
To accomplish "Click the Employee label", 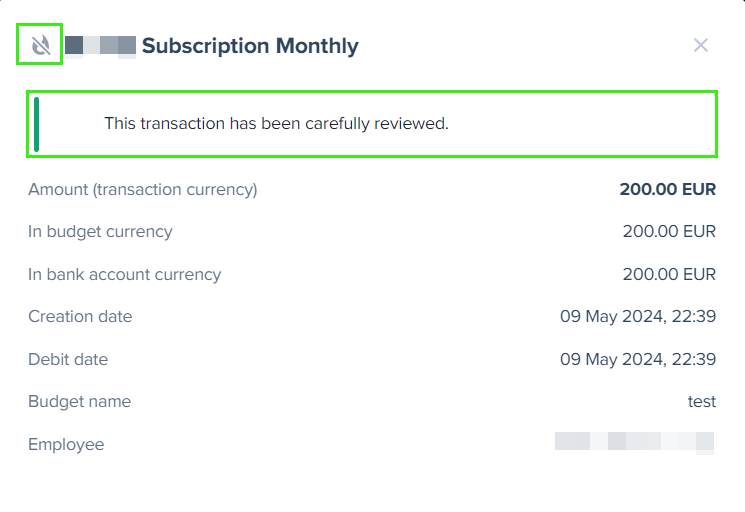I will coord(66,445).
